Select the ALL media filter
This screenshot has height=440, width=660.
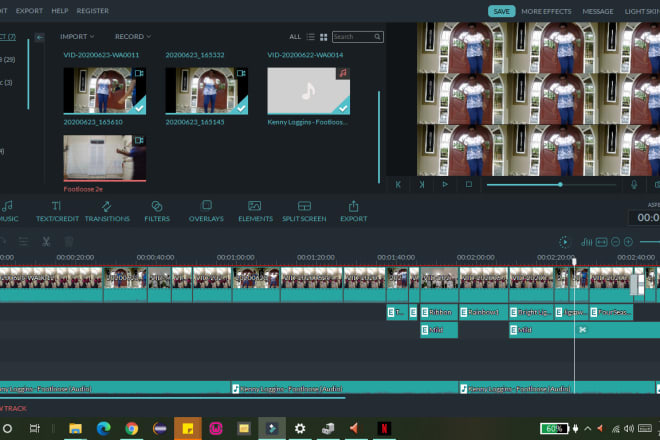pyautogui.click(x=295, y=37)
